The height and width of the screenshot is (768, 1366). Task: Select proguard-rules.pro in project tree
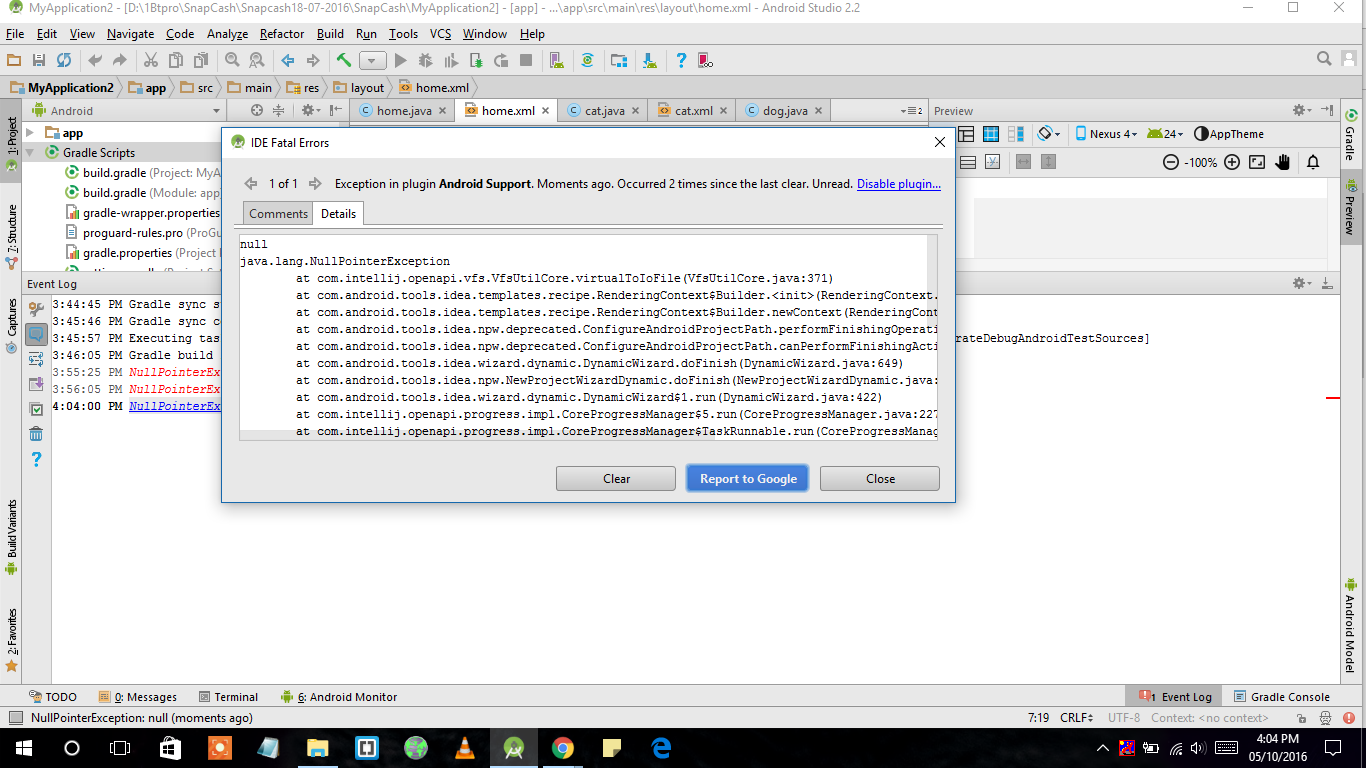134,233
